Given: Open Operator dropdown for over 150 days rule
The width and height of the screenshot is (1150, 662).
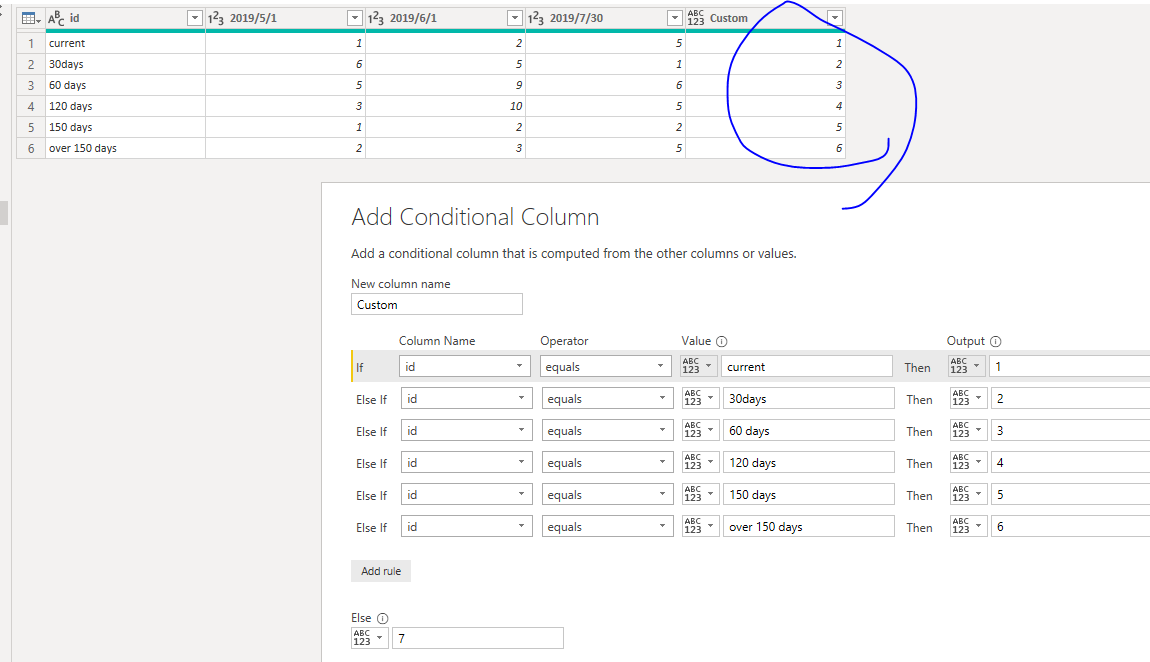Looking at the screenshot, I should coord(607,527).
